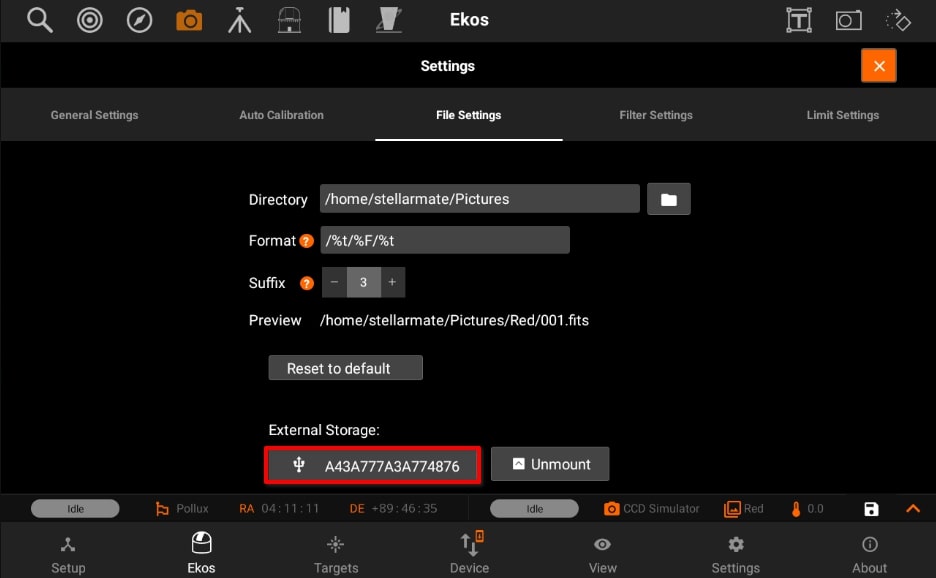Click the Suffix value field showing 3
This screenshot has height=578, width=936.
[363, 282]
